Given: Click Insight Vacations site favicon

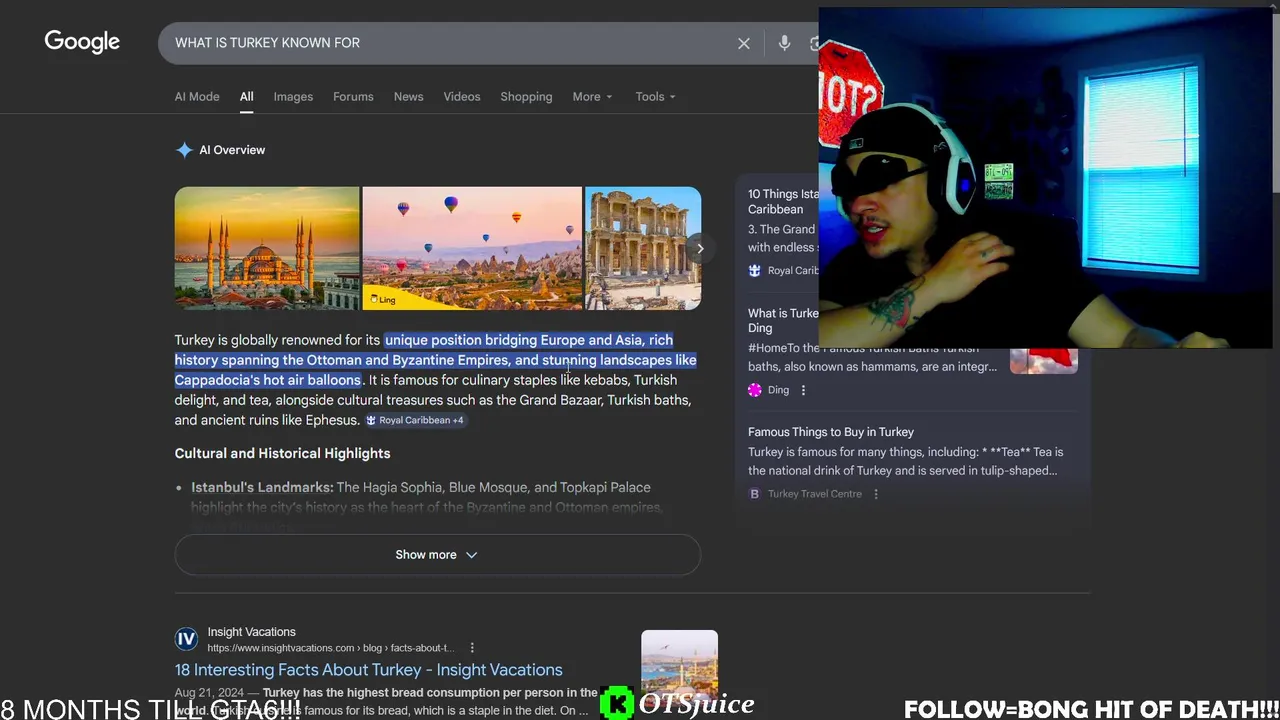Looking at the screenshot, I should (186, 640).
